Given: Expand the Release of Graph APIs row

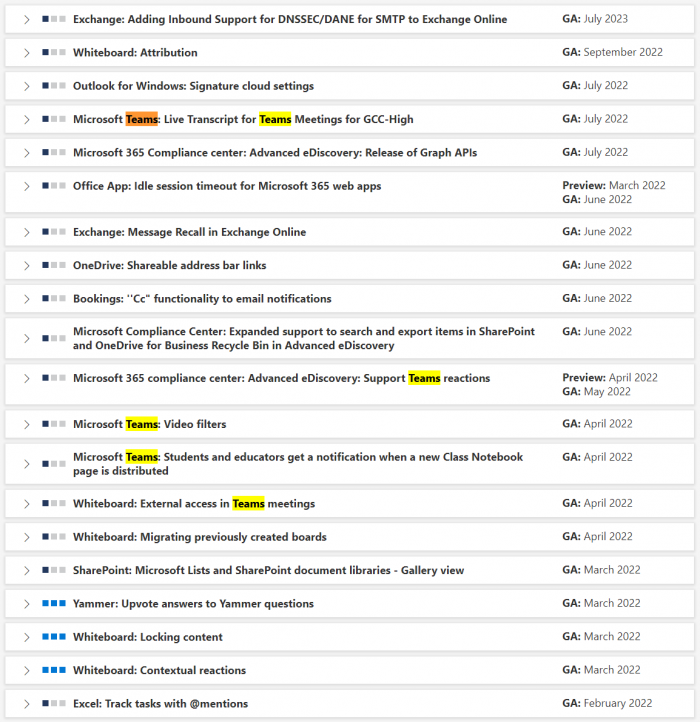Looking at the screenshot, I should (x=27, y=153).
